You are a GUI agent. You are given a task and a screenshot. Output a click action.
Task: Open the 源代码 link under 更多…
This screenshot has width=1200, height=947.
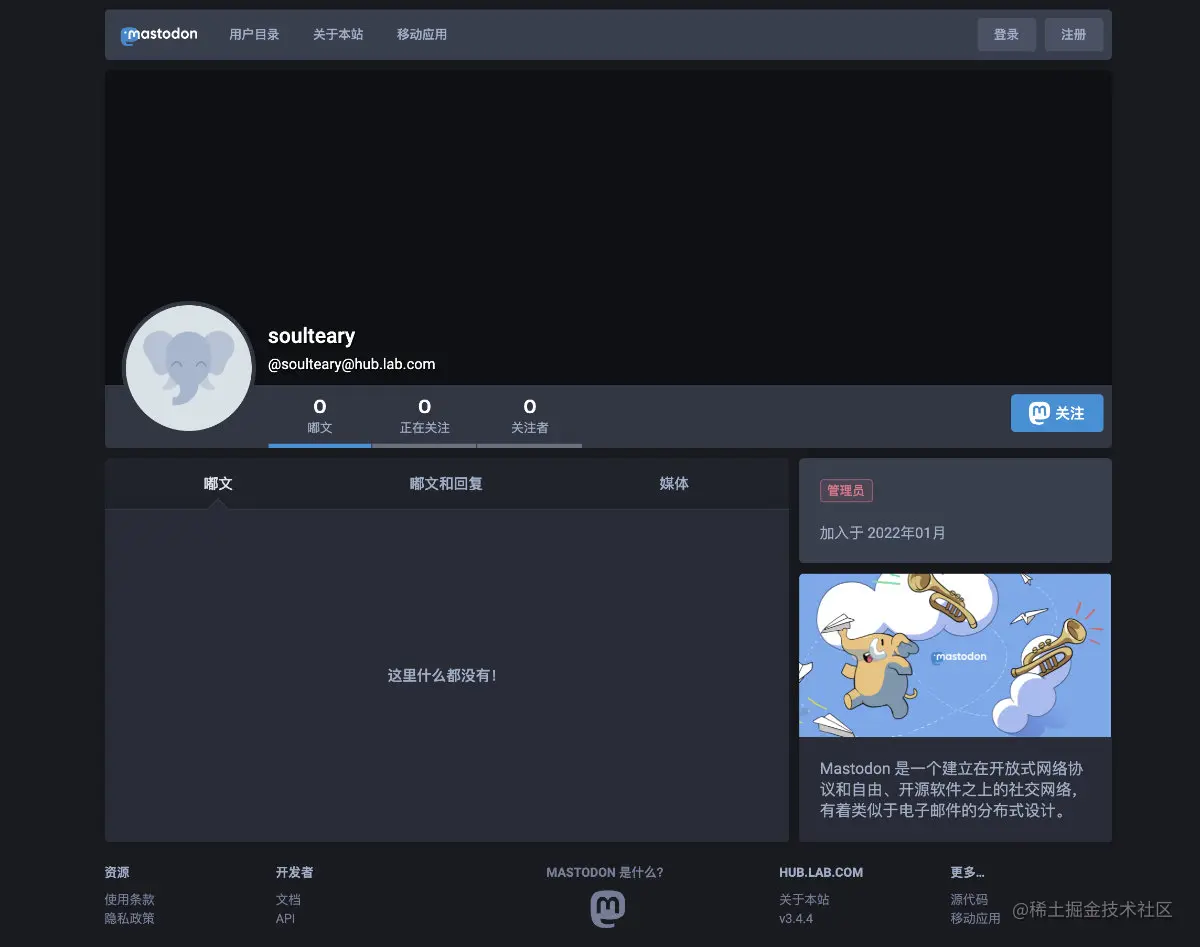pos(968,898)
